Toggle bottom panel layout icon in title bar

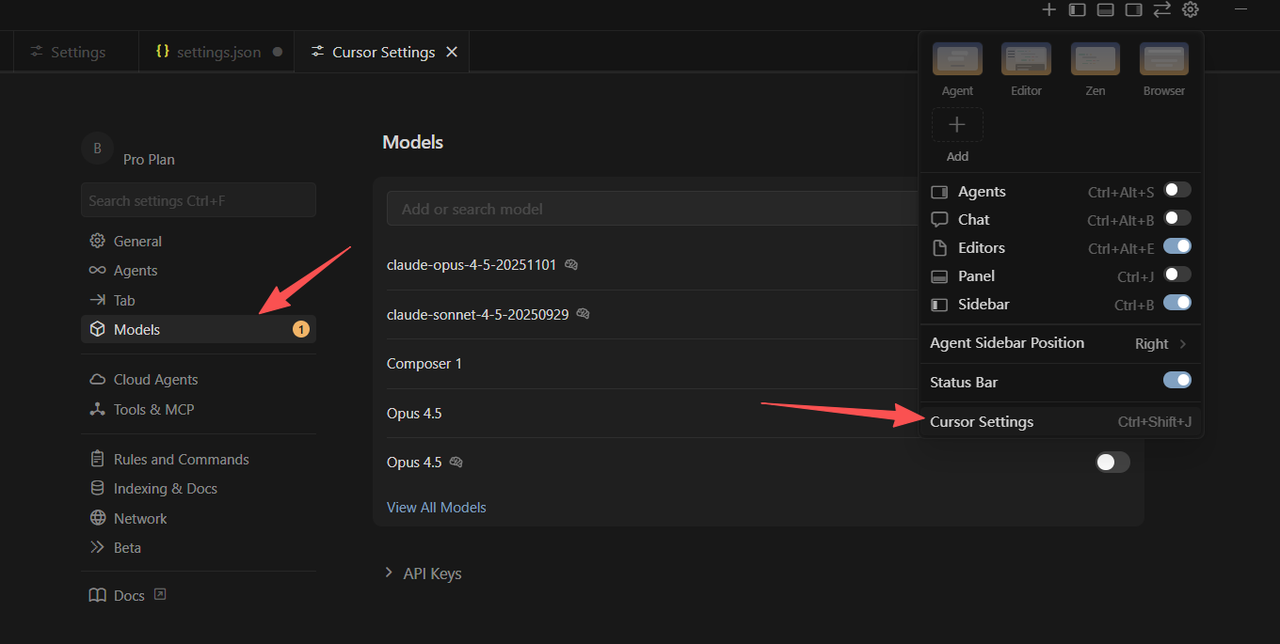point(1105,9)
